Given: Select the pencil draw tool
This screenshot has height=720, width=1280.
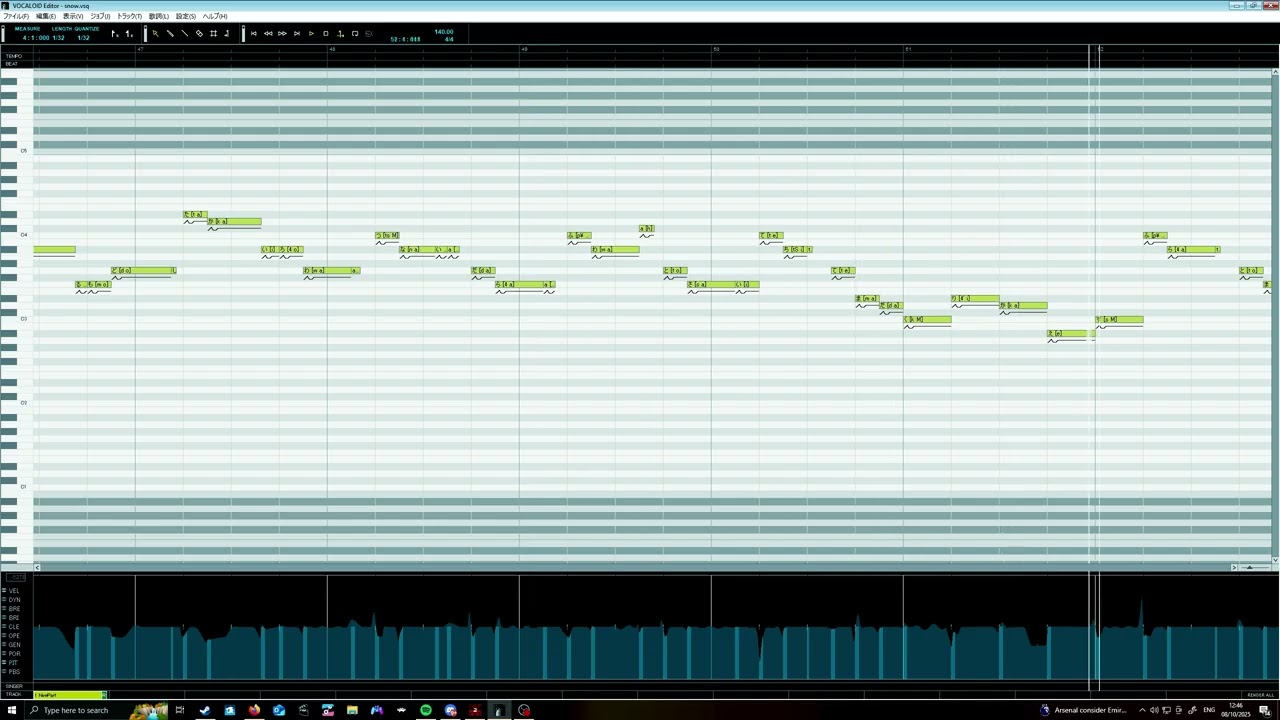Looking at the screenshot, I should tap(170, 33).
